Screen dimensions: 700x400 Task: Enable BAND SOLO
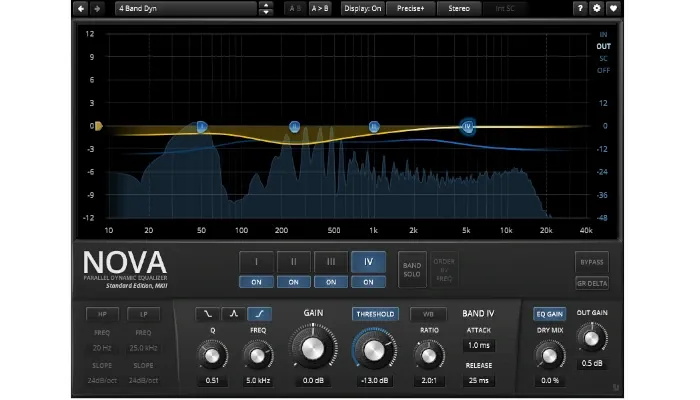click(x=412, y=270)
